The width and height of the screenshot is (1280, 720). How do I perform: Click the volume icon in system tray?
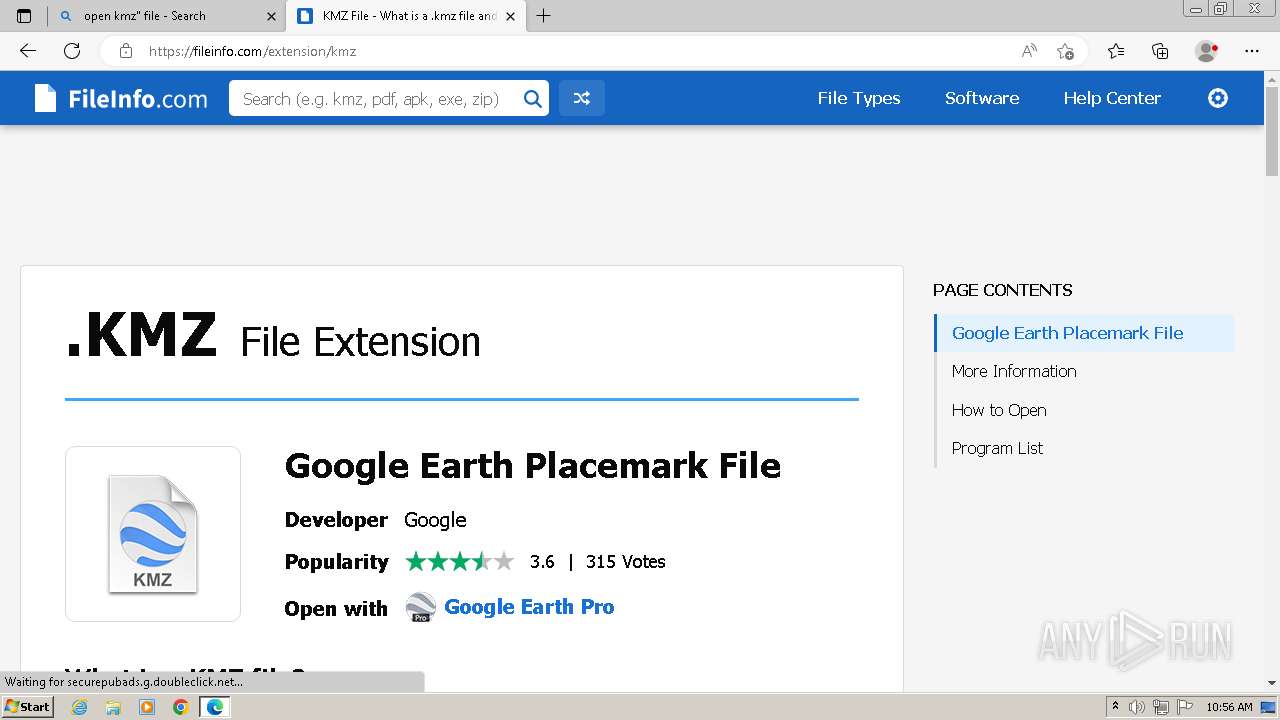point(1137,707)
